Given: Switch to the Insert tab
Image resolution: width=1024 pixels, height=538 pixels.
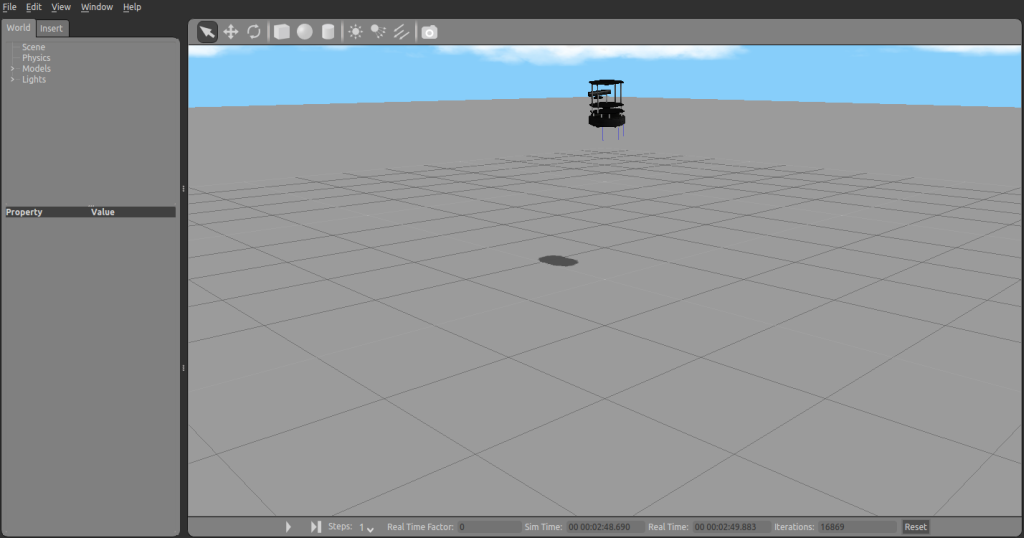Looking at the screenshot, I should pos(52,28).
